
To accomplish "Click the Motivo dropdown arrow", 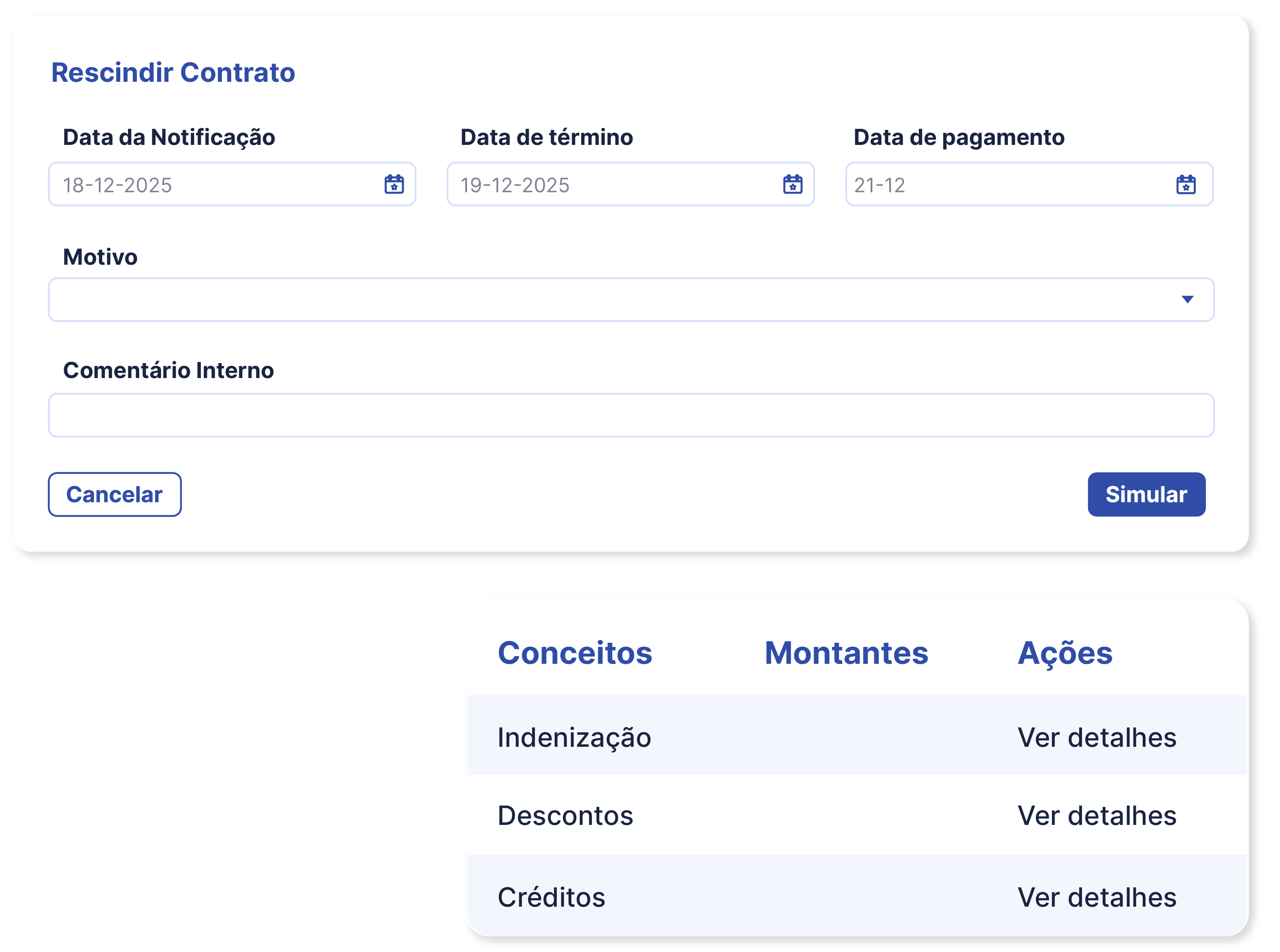I will [1188, 299].
